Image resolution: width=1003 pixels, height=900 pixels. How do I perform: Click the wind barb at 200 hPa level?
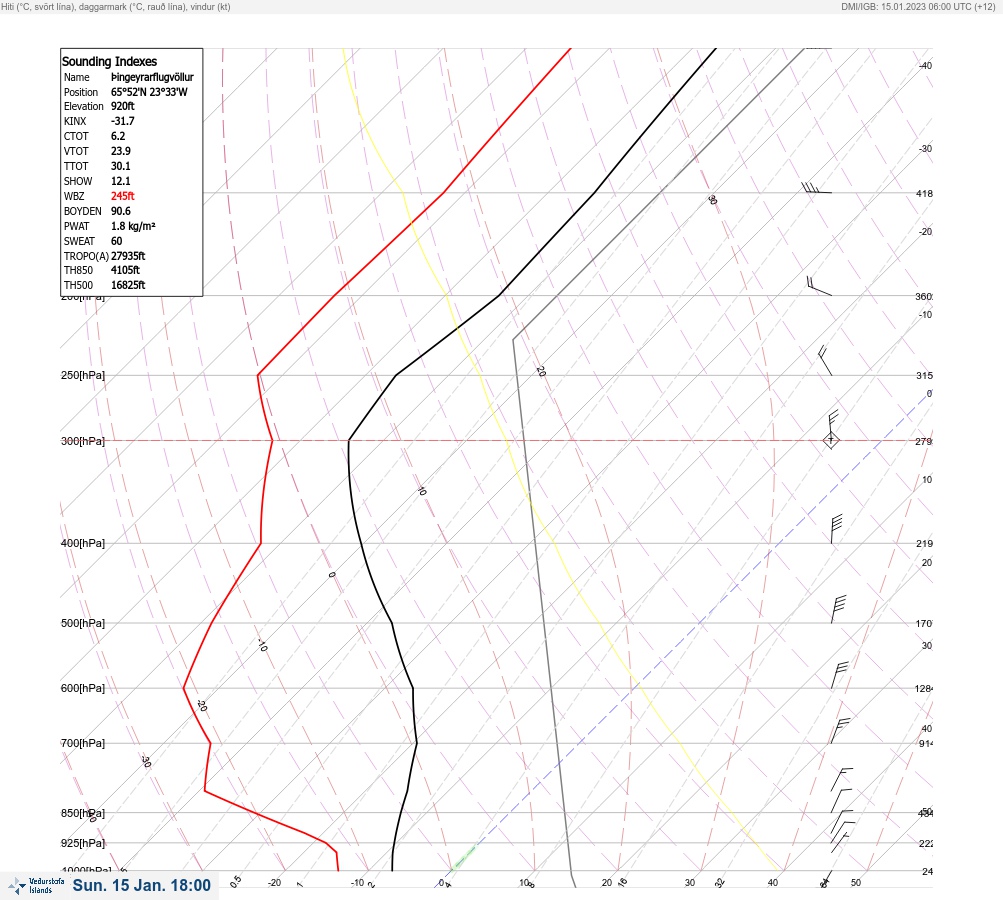819,286
